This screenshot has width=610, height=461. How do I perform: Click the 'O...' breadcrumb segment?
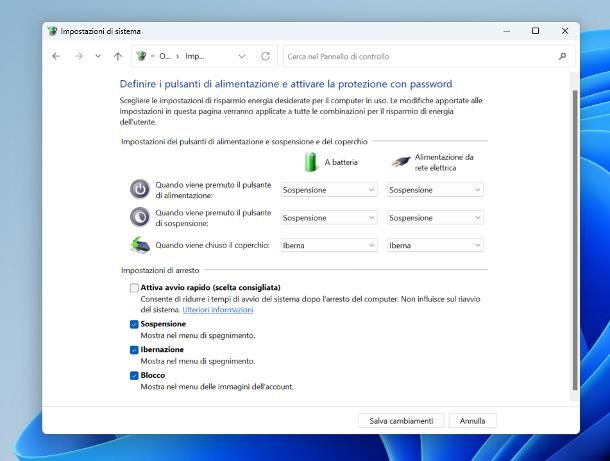[x=165, y=56]
